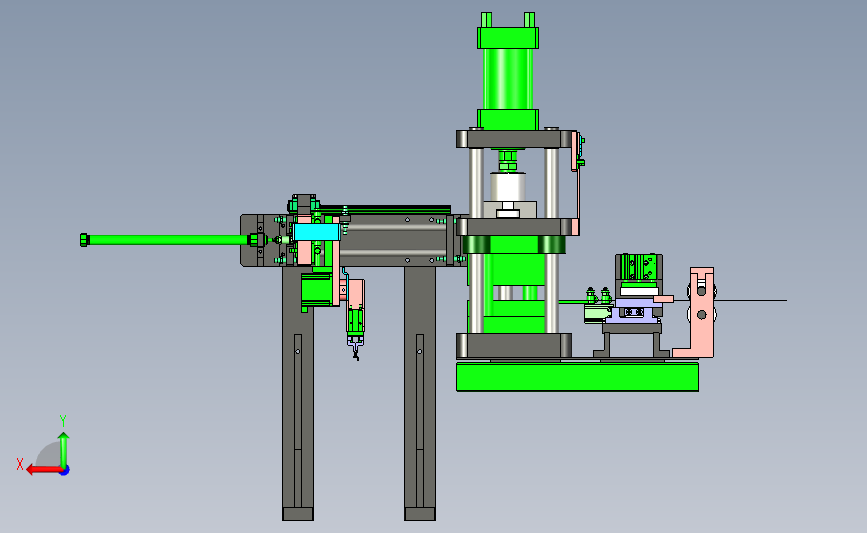Image resolution: width=867 pixels, height=533 pixels.
Task: Click the green Y label above the triad
Action: point(63,421)
